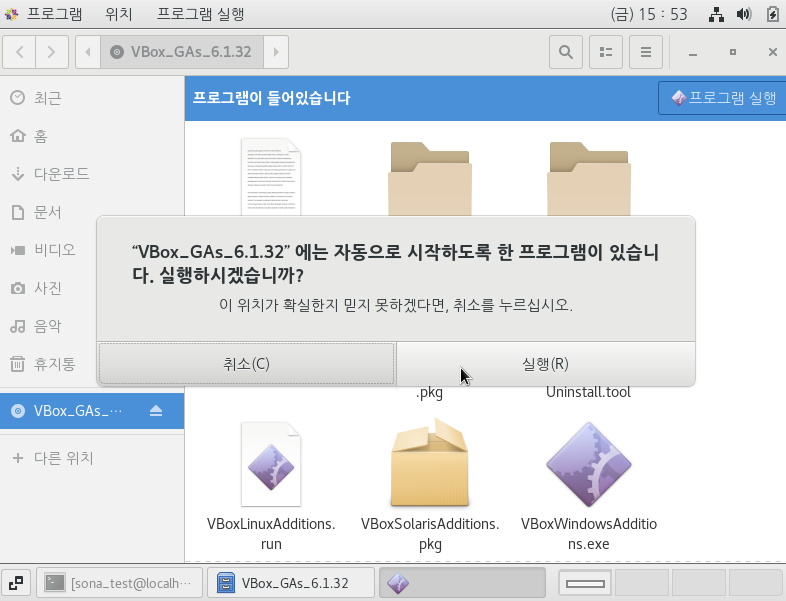
Task: Minimize the file manager window
Action: [693, 52]
